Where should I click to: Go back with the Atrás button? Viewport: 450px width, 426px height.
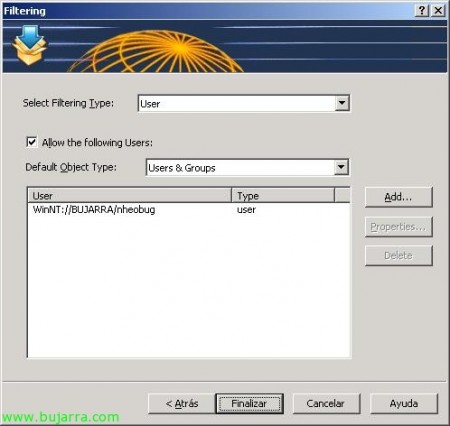(x=182, y=404)
